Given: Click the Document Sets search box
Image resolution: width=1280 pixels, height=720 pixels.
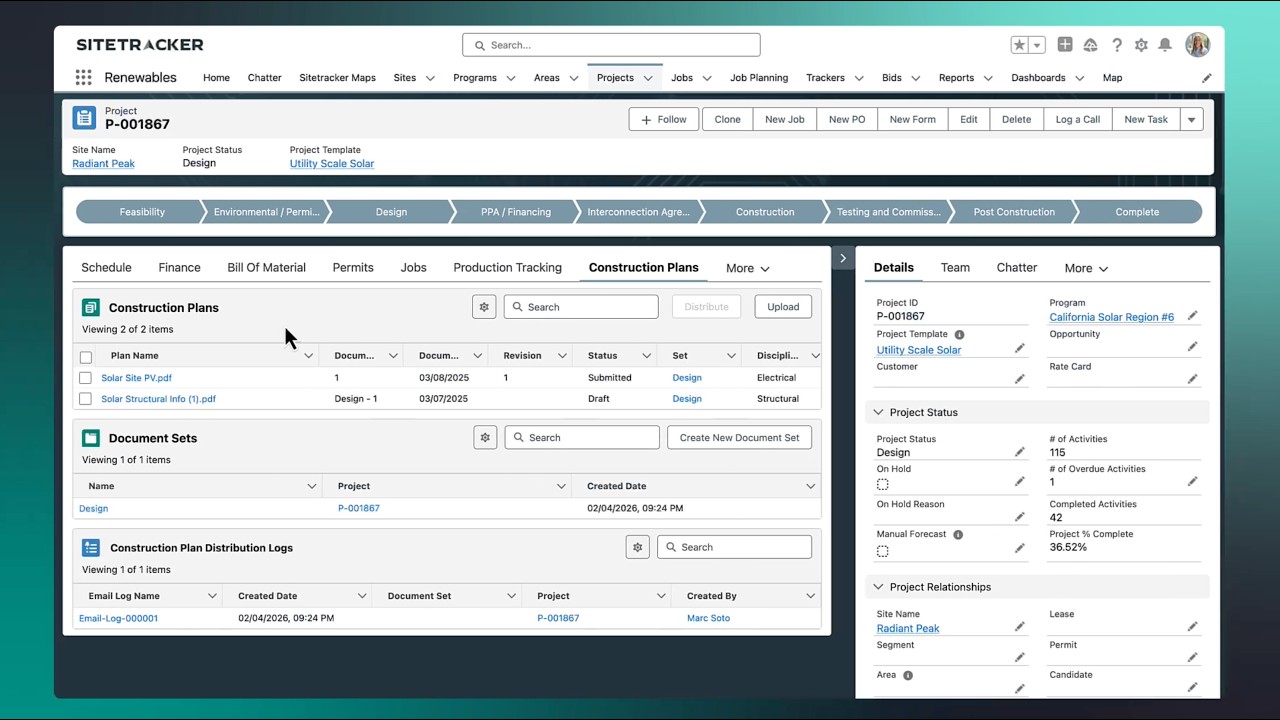Looking at the screenshot, I should coord(582,437).
